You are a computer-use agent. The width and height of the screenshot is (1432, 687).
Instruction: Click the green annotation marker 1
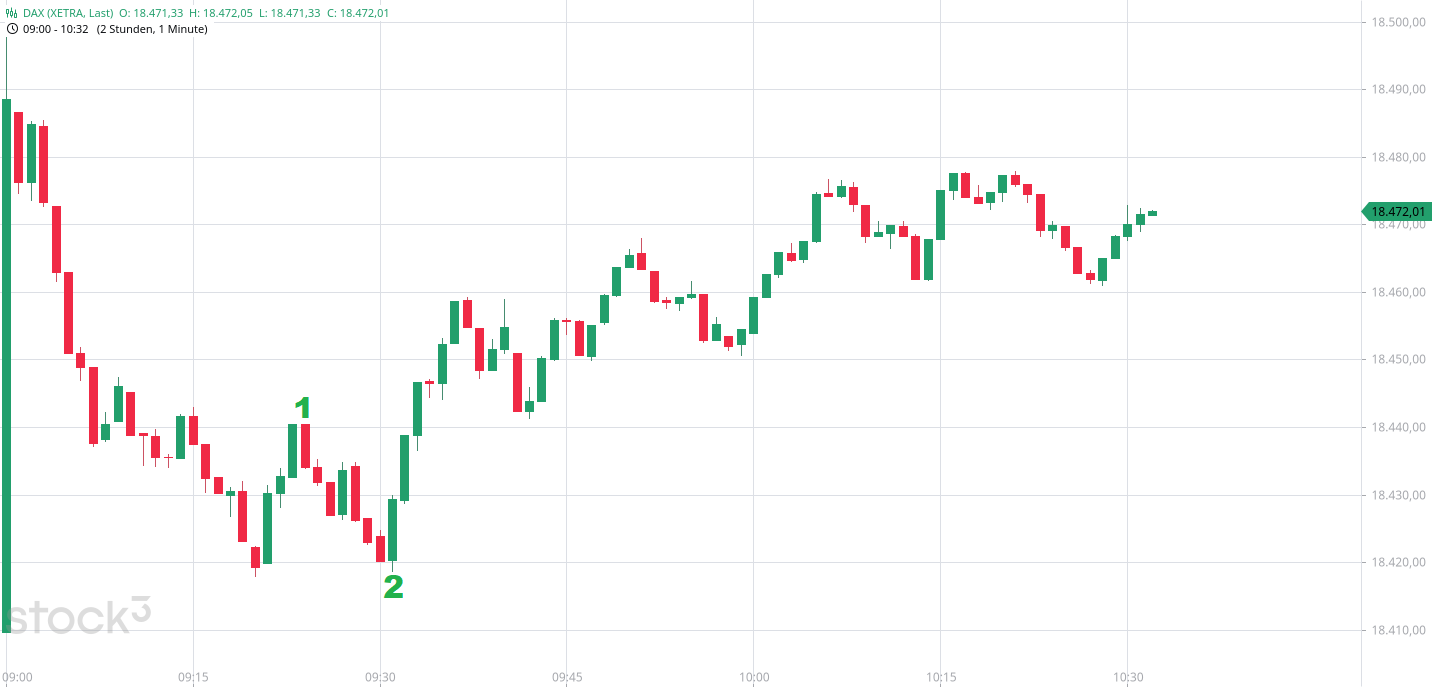pyautogui.click(x=302, y=408)
